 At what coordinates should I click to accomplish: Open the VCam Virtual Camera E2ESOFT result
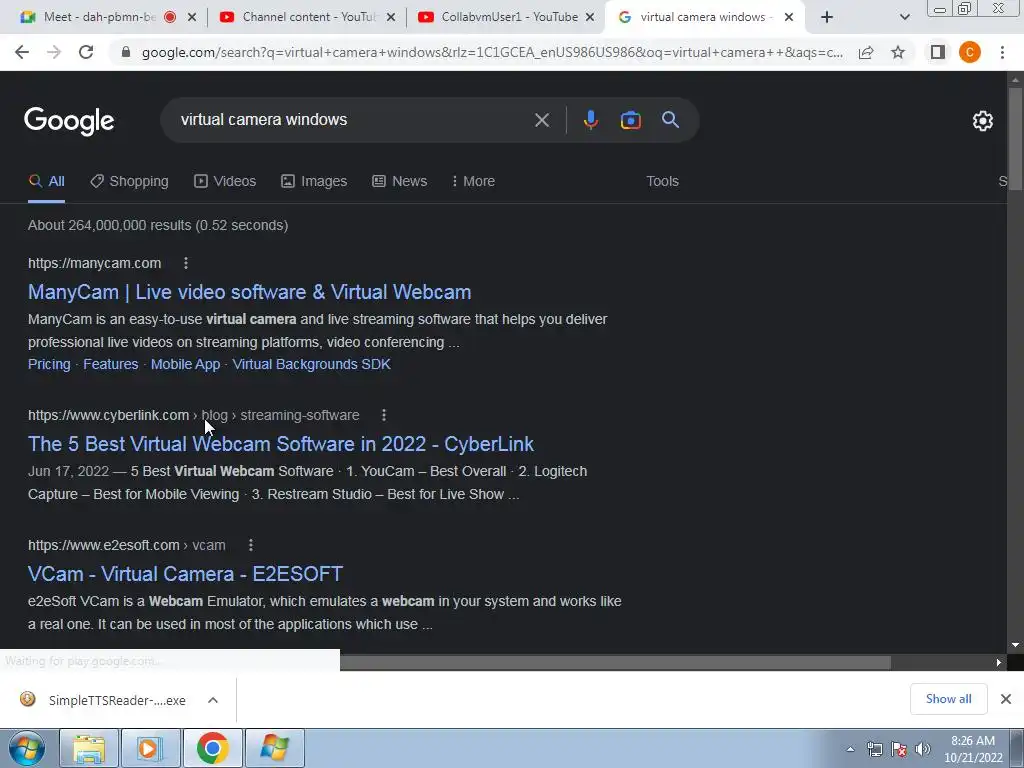[185, 574]
